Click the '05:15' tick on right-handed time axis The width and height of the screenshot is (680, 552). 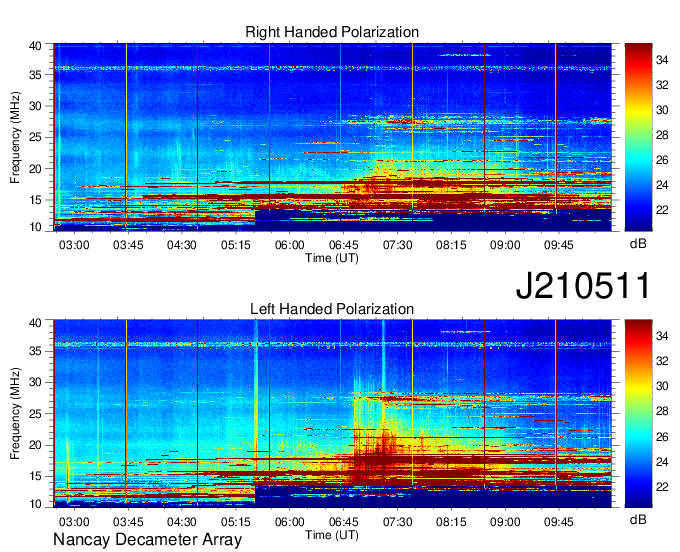pos(235,245)
